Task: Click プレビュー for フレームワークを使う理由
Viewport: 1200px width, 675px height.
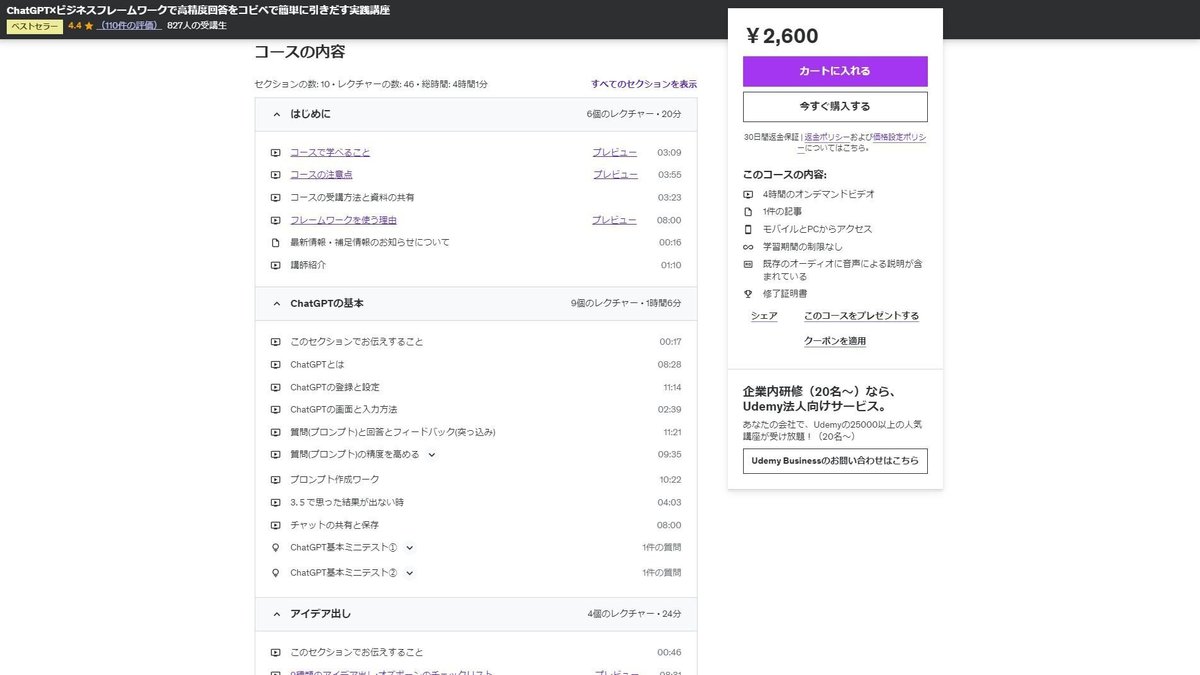Action: click(x=614, y=220)
